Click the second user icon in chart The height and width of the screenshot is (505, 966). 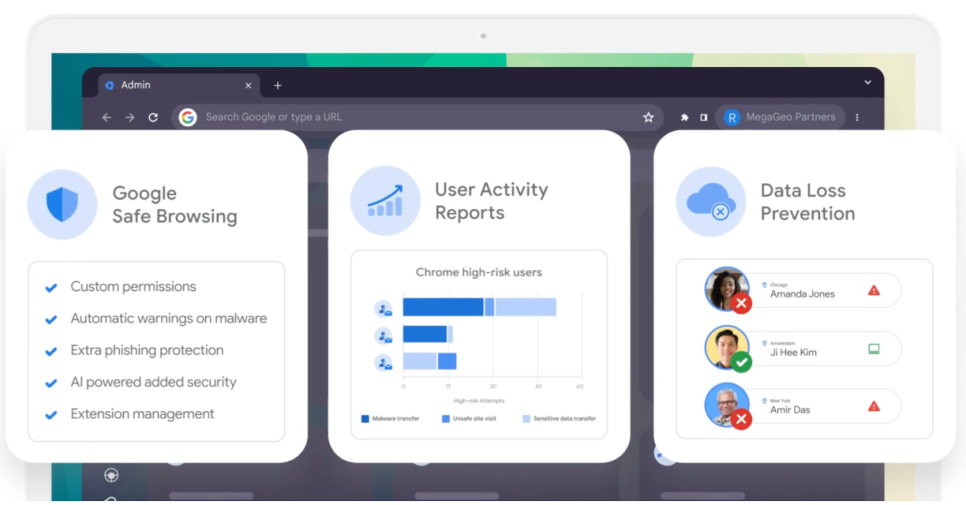384,336
